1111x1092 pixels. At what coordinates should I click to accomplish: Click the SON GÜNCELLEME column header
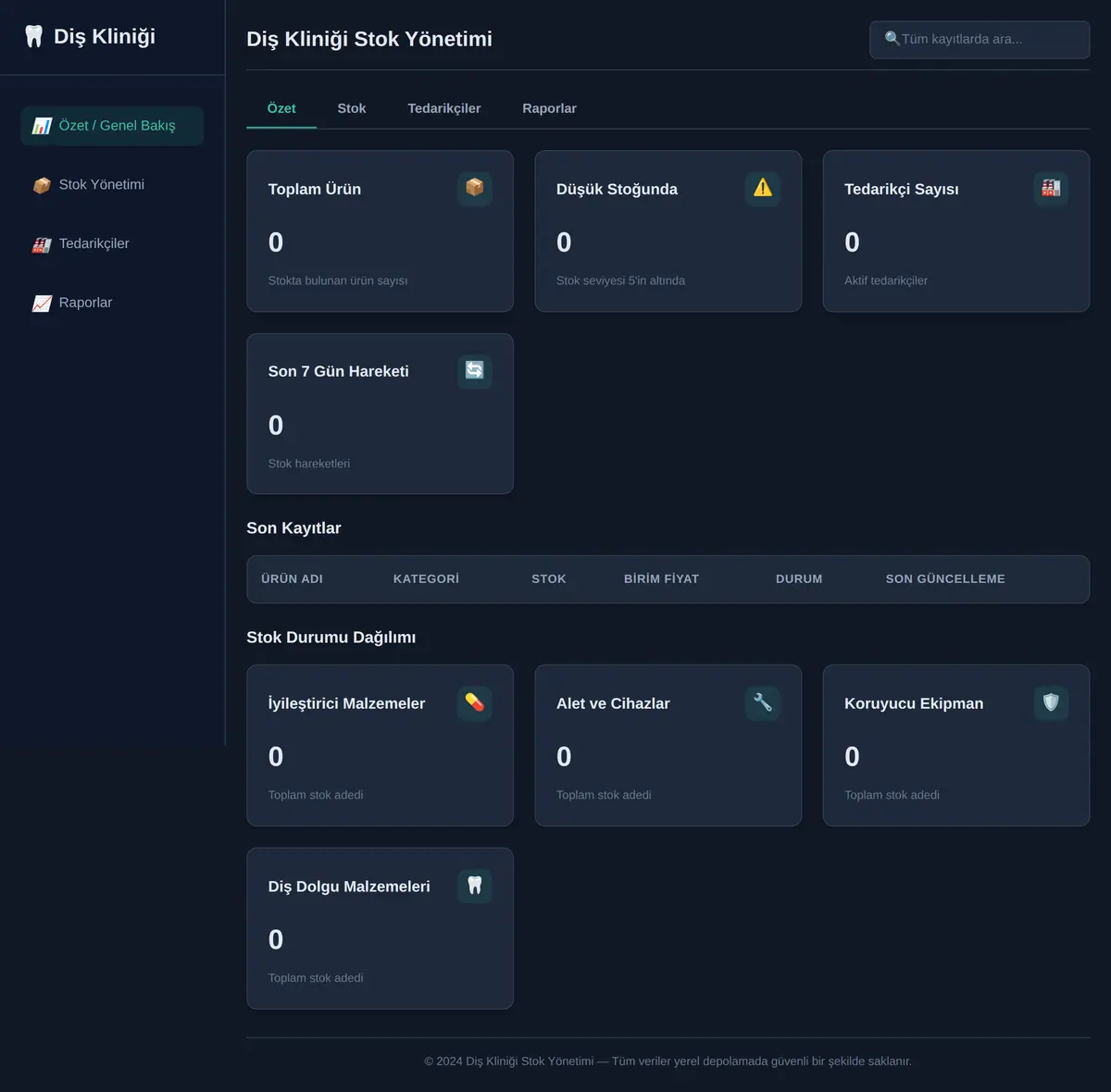tap(945, 579)
